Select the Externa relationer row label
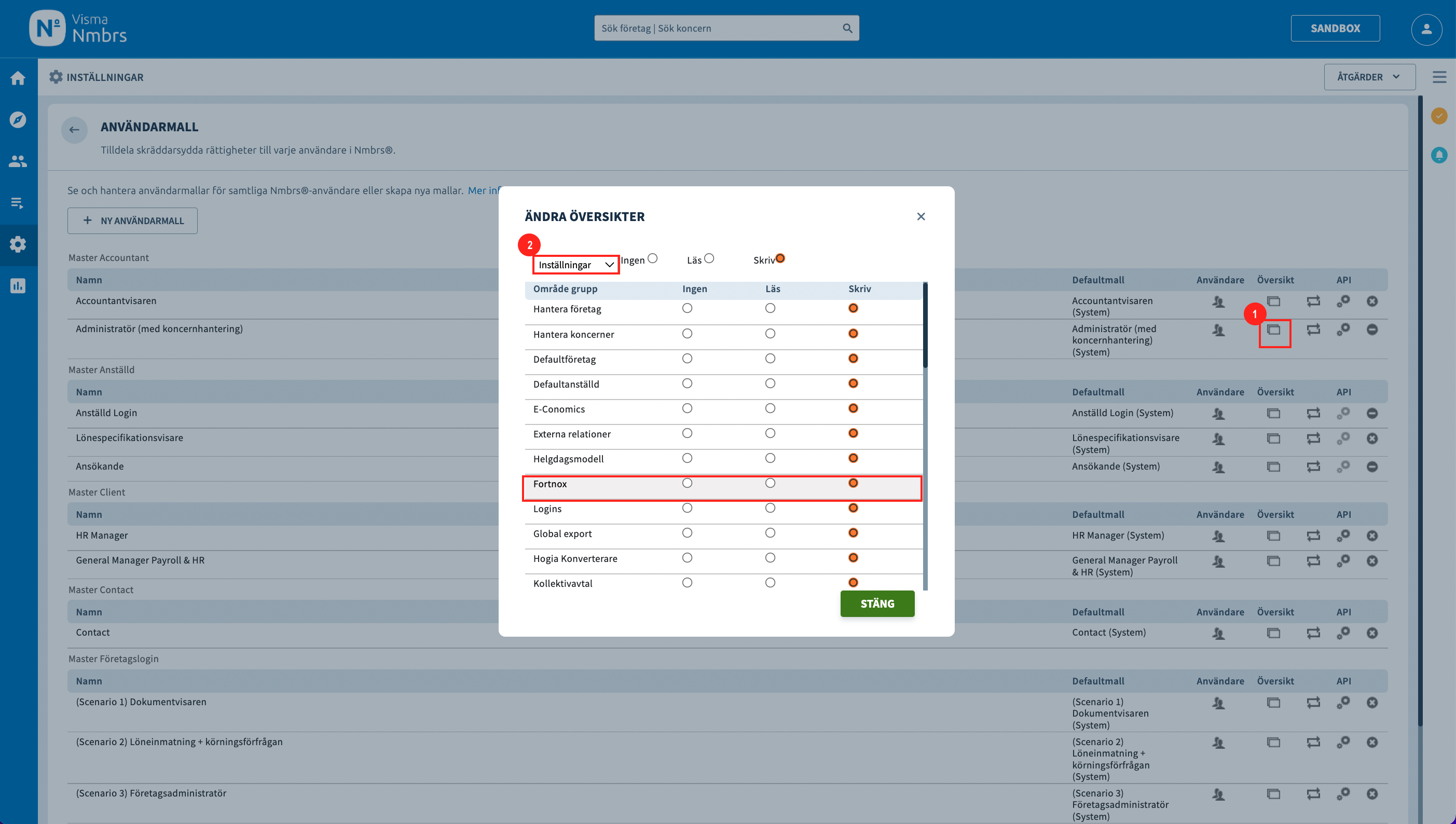Image resolution: width=1456 pixels, height=824 pixels. click(x=571, y=434)
